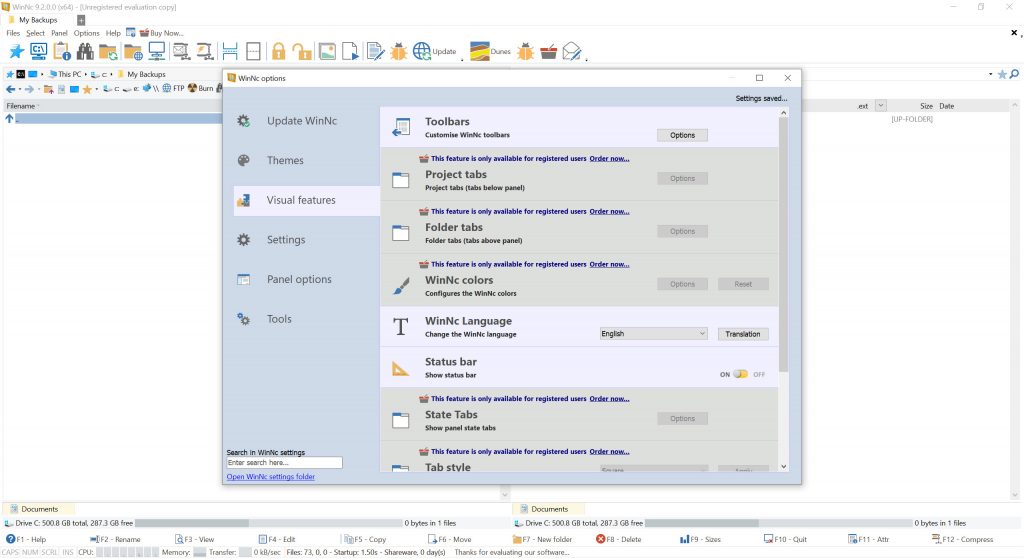Click the envelope with pen icon

tap(571, 51)
